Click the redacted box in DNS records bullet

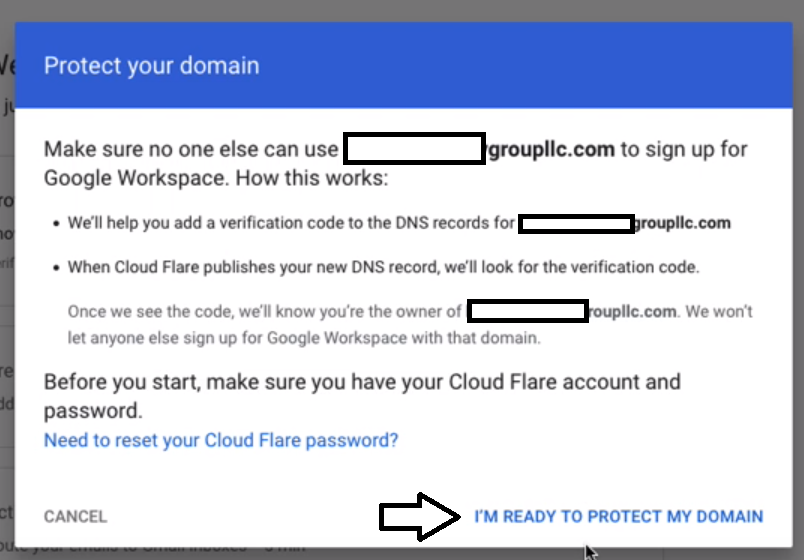pyautogui.click(x=576, y=224)
